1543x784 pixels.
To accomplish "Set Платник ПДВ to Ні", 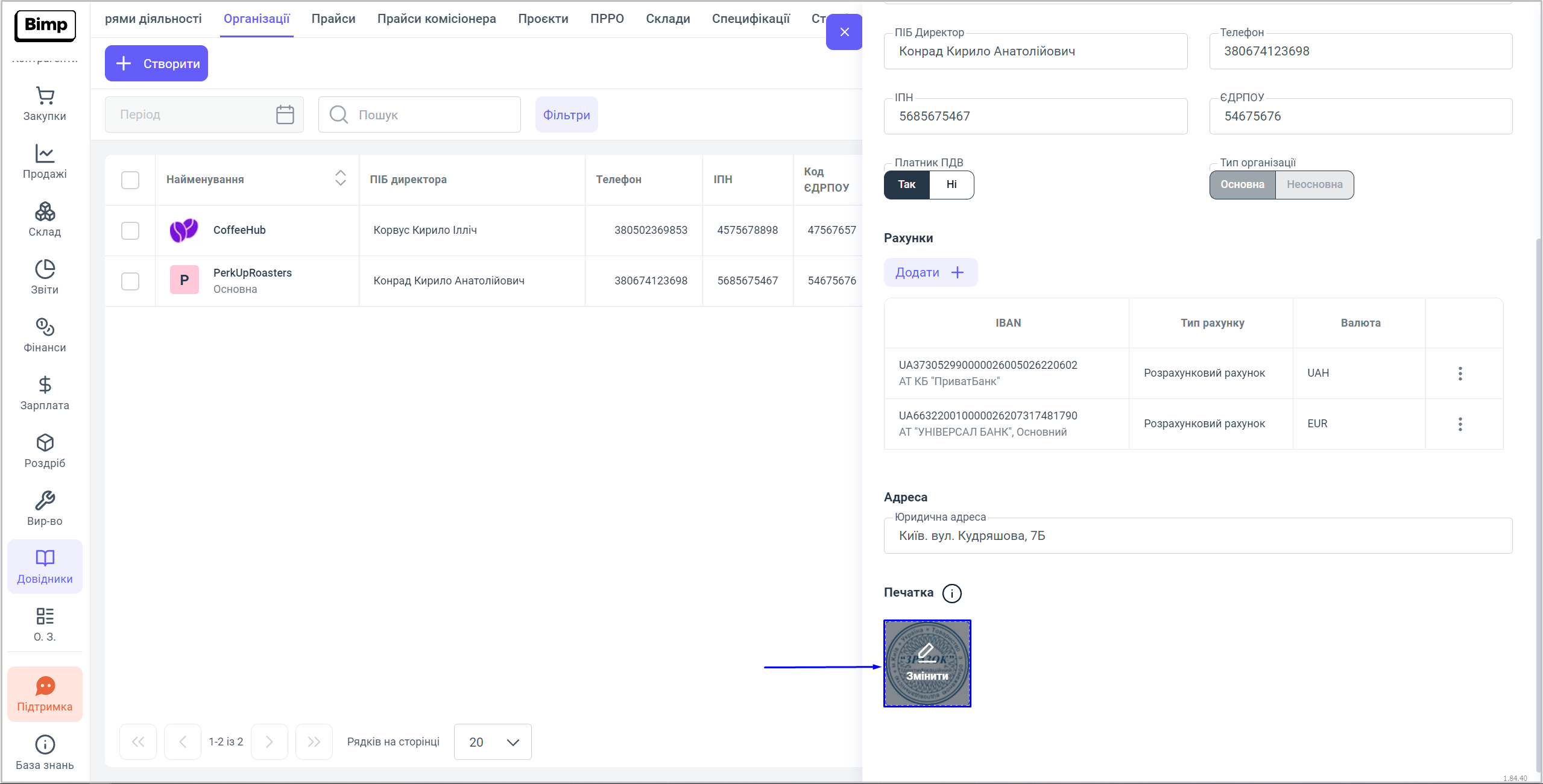I will (951, 185).
